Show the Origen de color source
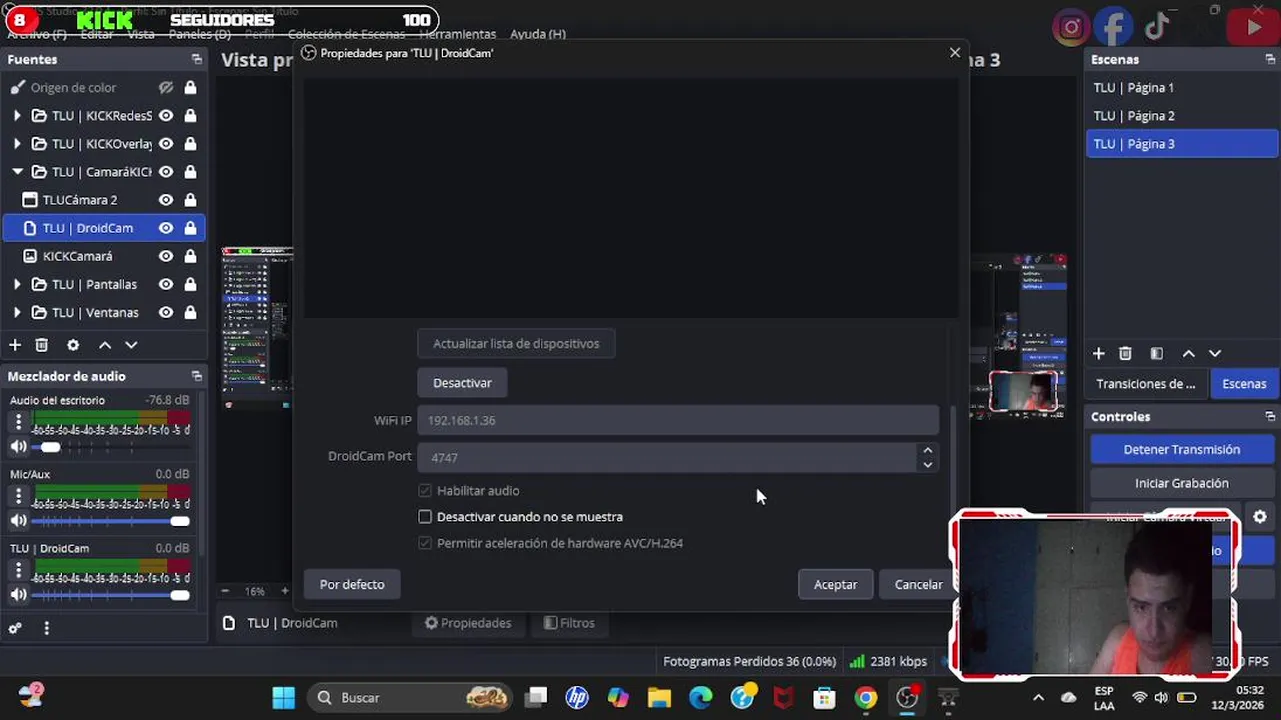This screenshot has width=1281, height=720. tap(166, 88)
